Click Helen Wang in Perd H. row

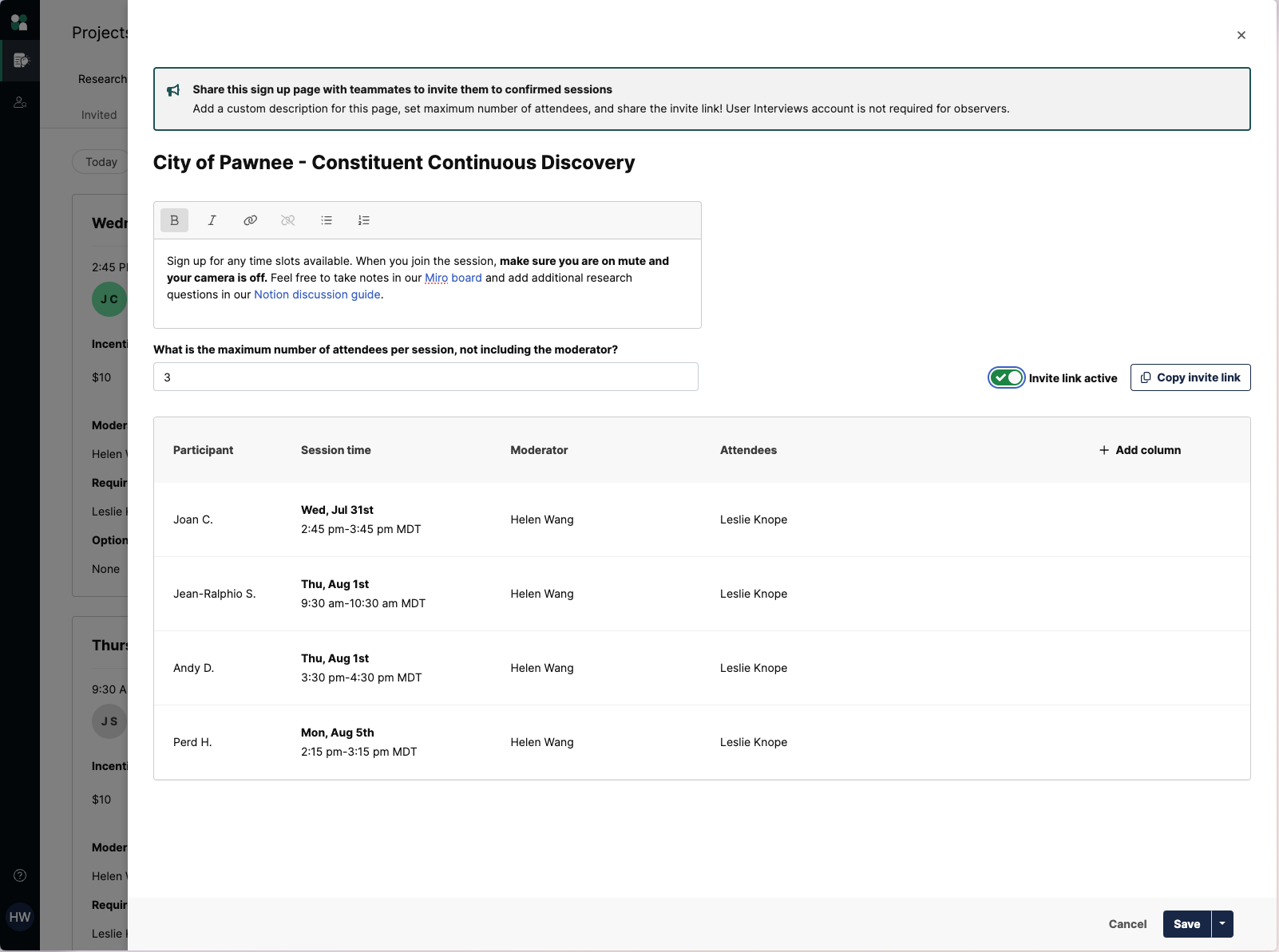click(x=542, y=742)
